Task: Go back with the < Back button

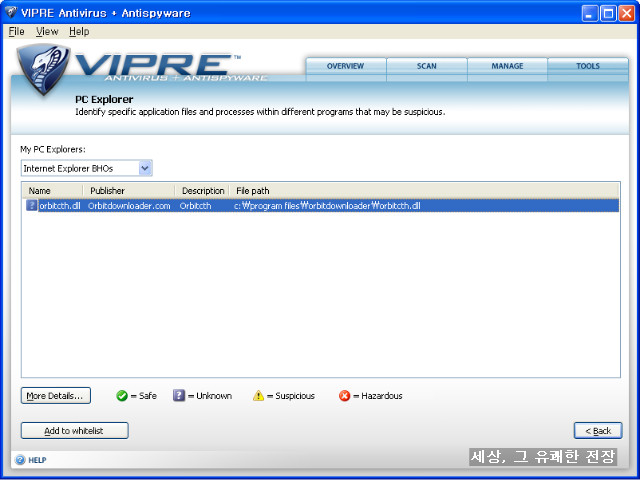Action: point(598,431)
